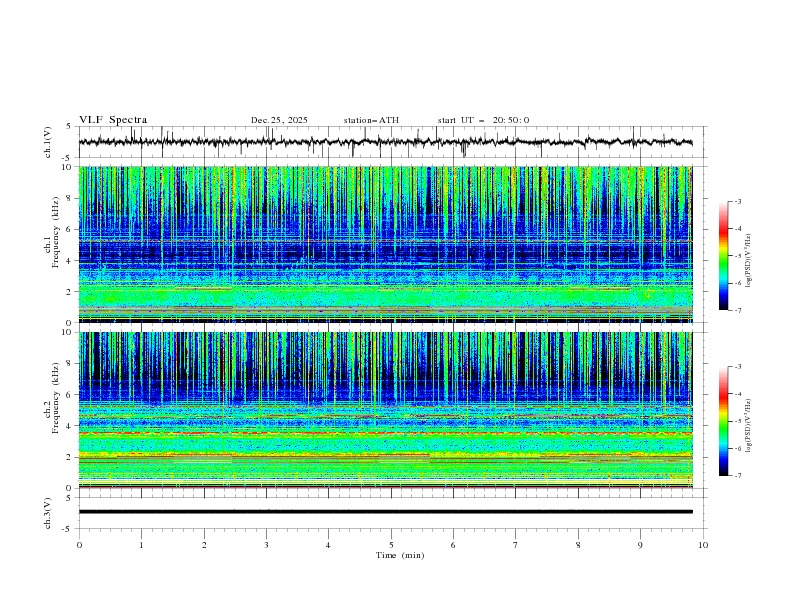Click the "ch.1(V)" waveform axis label
The image size is (792, 612).
(x=48, y=142)
